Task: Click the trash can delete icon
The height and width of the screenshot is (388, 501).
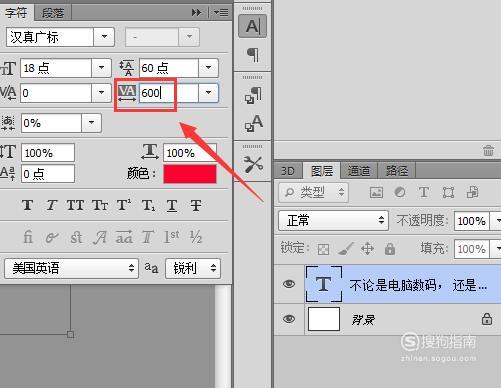Action: [488, 151]
